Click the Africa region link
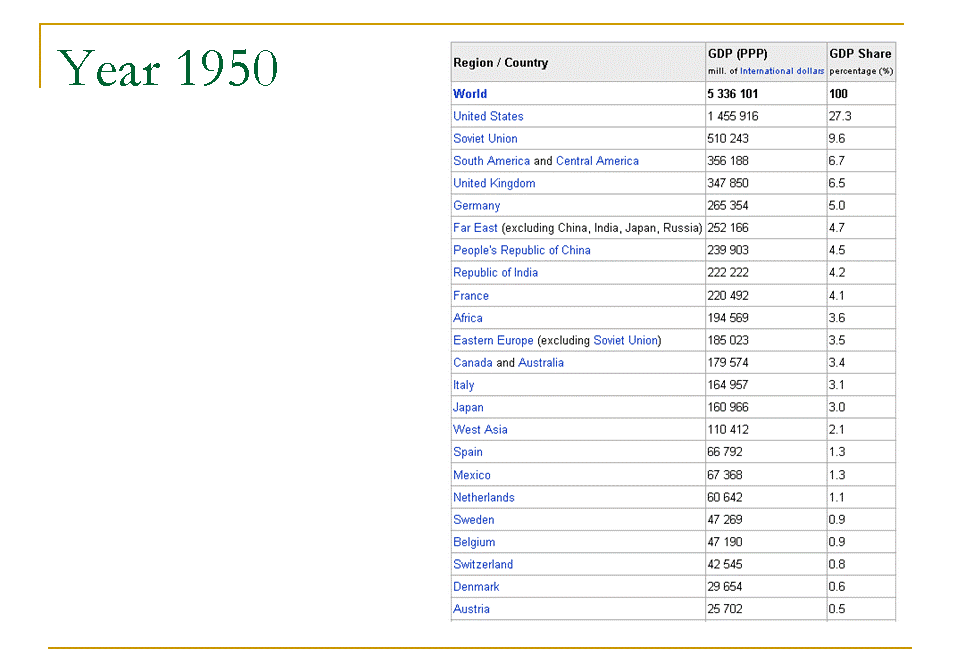The image size is (960, 661). pos(468,318)
